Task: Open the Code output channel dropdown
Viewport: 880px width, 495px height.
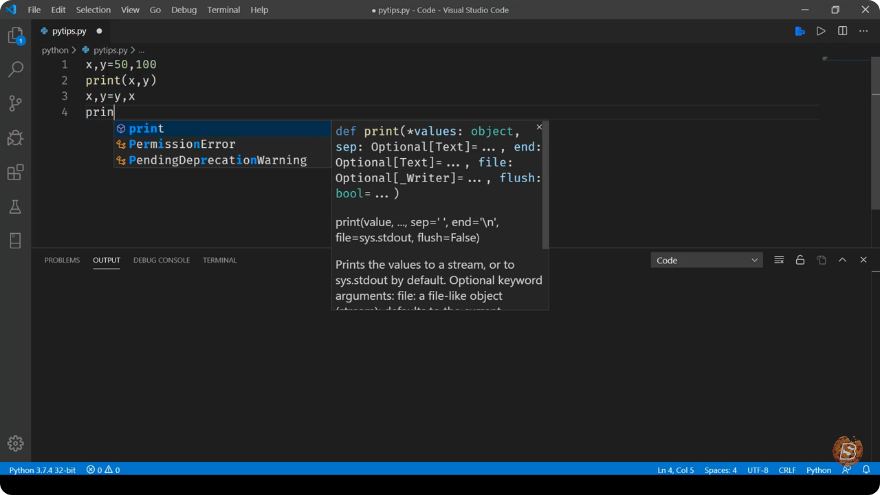Action: point(706,260)
